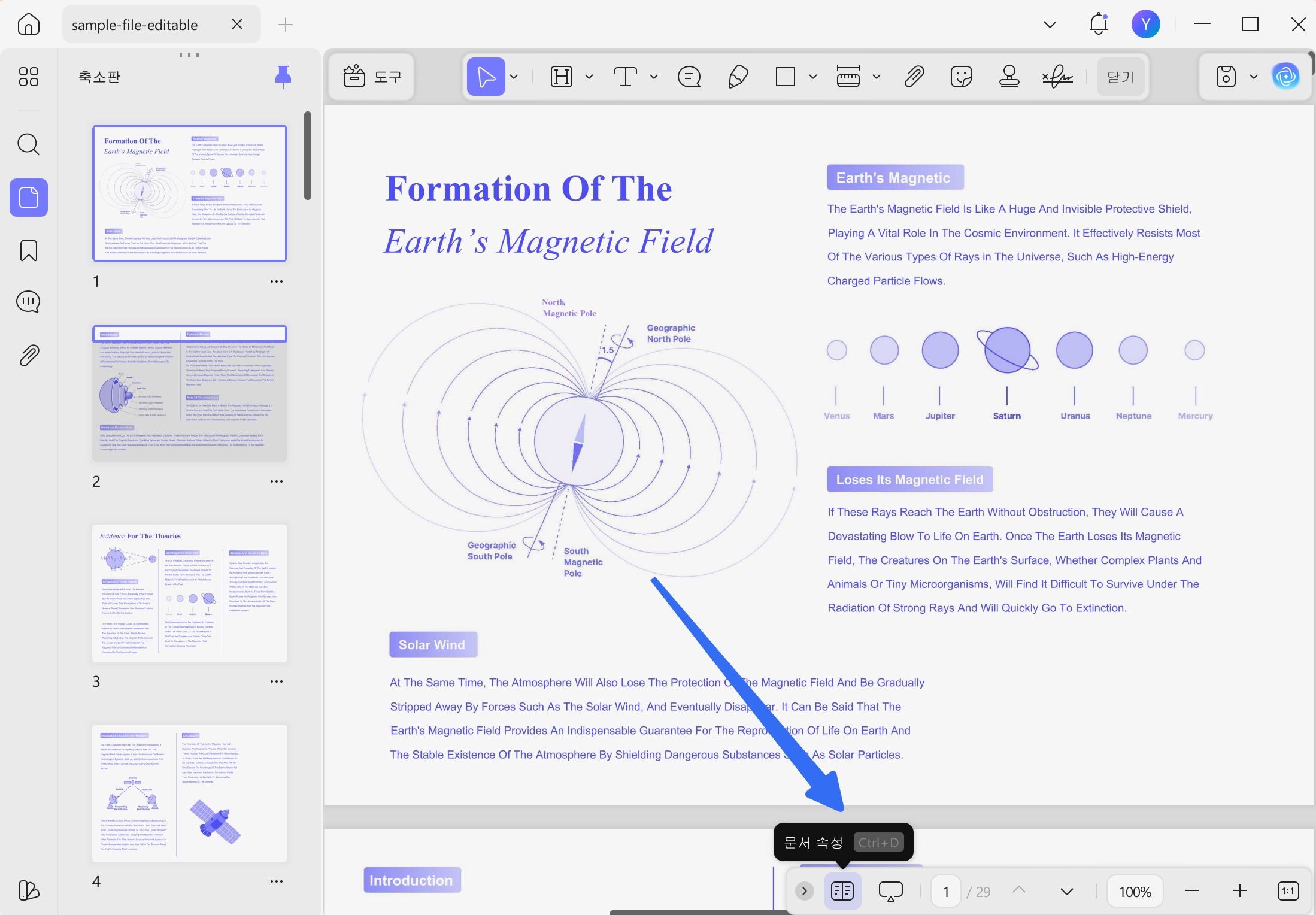Click the 1:1 actual size button
Screen dimensions: 1316x915
tap(1288, 891)
